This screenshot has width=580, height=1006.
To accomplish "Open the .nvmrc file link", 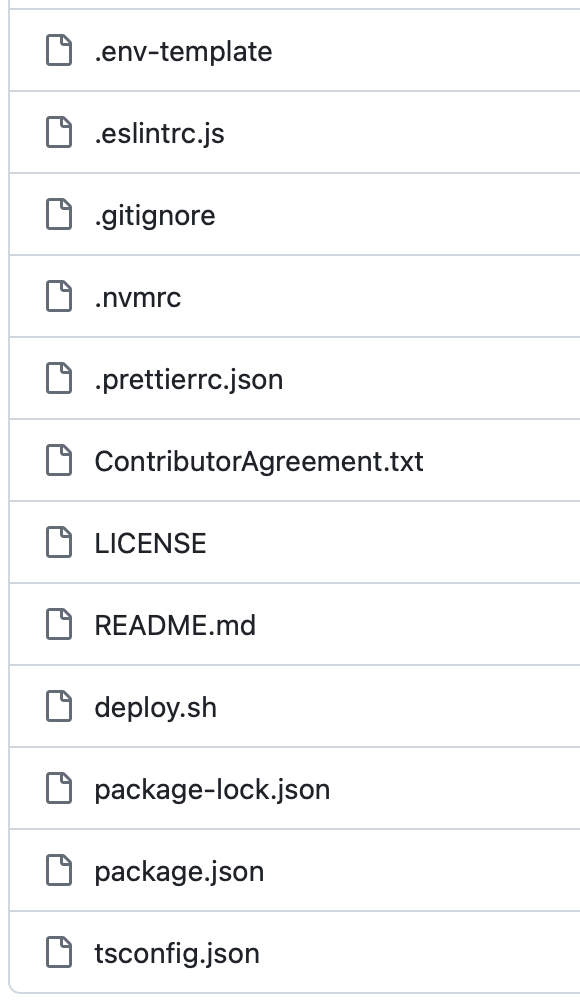I will tap(138, 298).
